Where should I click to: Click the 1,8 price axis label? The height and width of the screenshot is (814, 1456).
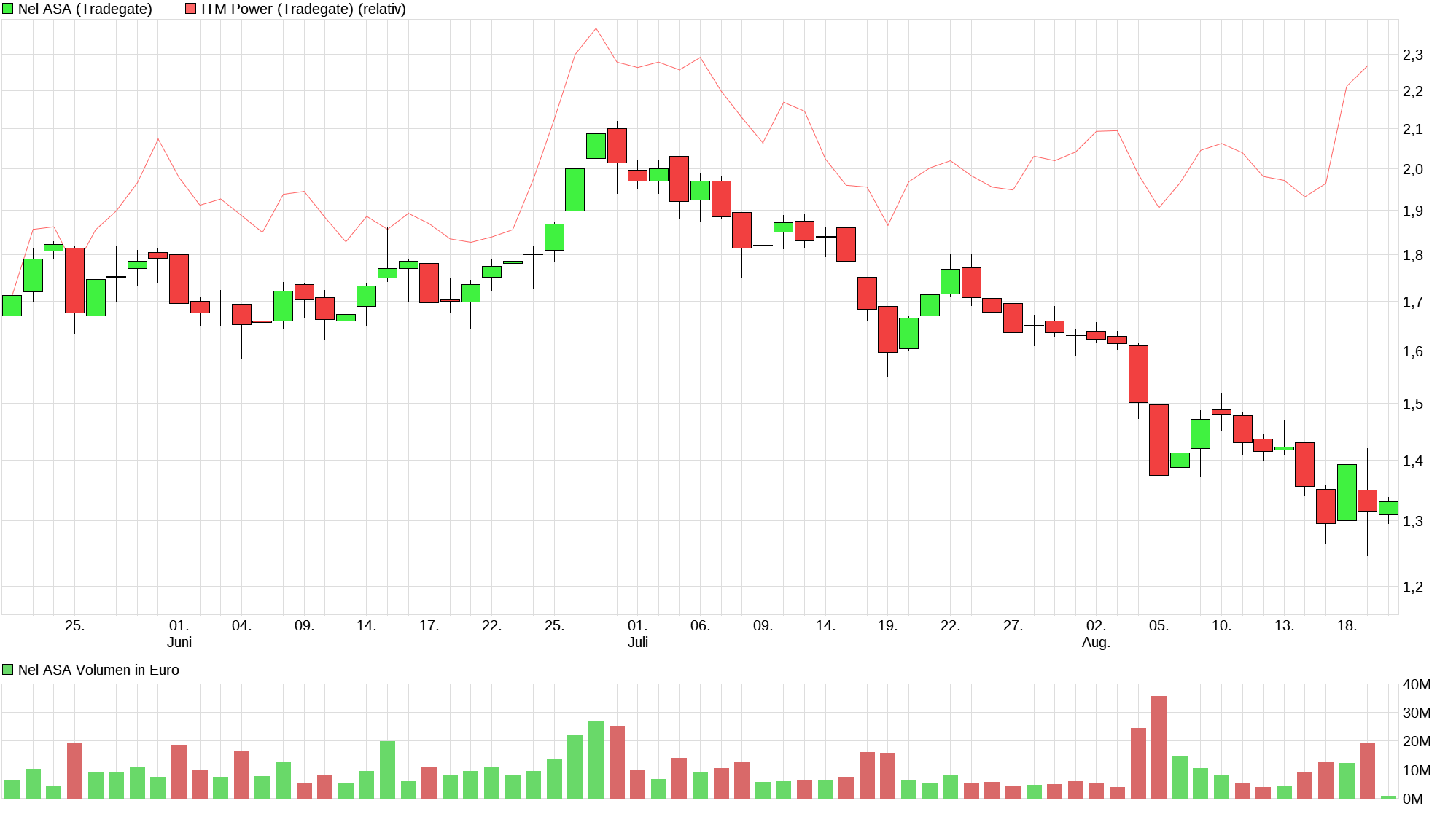(1412, 255)
